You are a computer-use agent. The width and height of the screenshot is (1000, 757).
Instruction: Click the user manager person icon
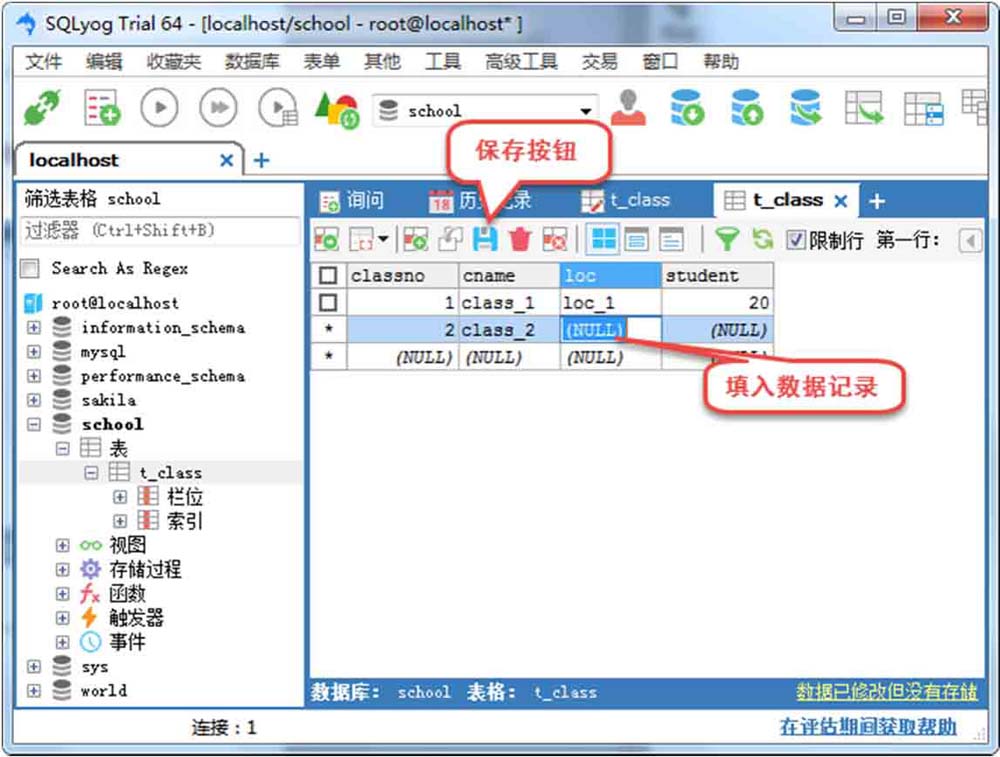tap(628, 107)
